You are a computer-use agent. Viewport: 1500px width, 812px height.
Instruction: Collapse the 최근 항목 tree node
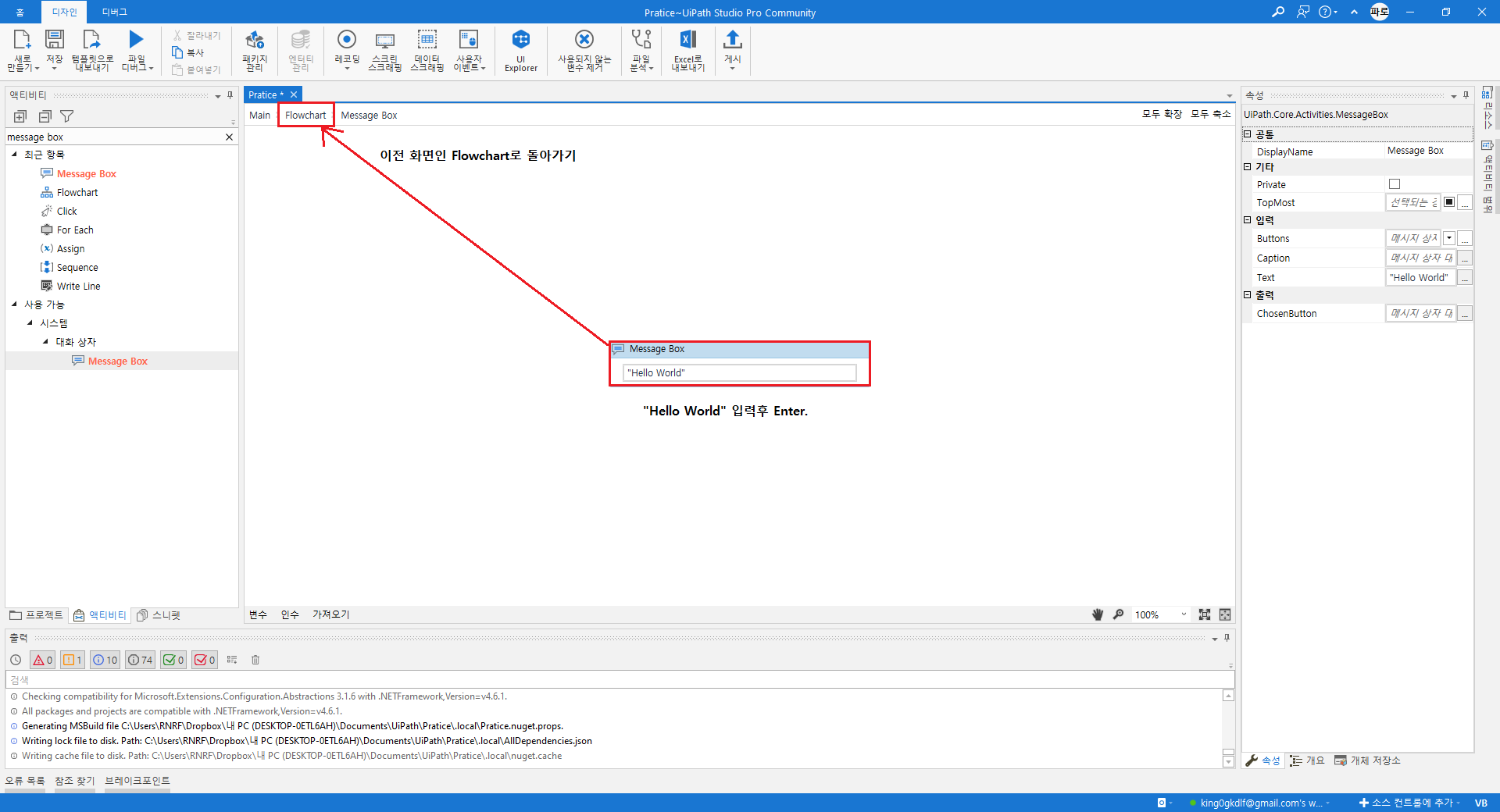click(x=14, y=155)
